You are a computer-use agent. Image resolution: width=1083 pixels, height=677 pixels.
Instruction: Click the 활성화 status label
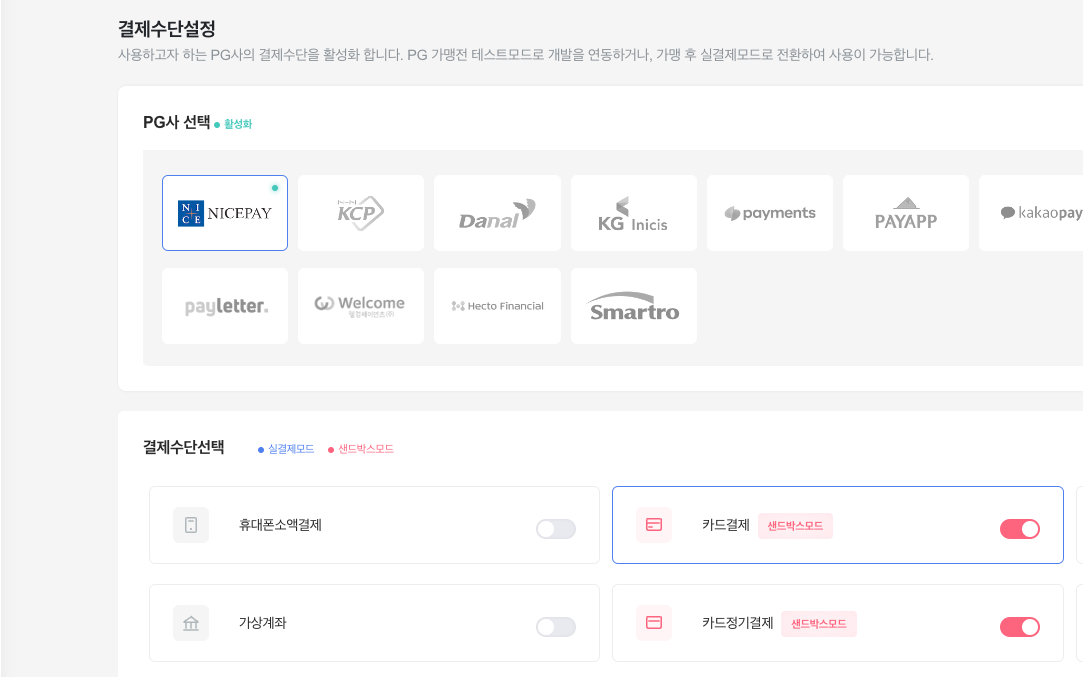click(x=238, y=124)
